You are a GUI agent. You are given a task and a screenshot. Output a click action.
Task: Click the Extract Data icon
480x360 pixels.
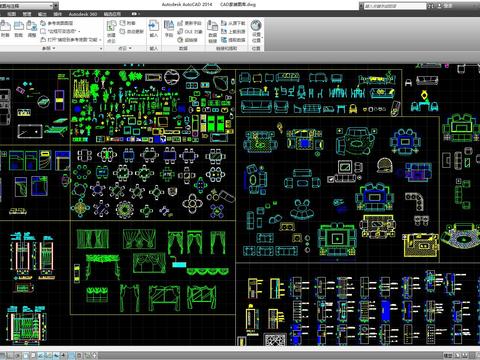point(233,40)
